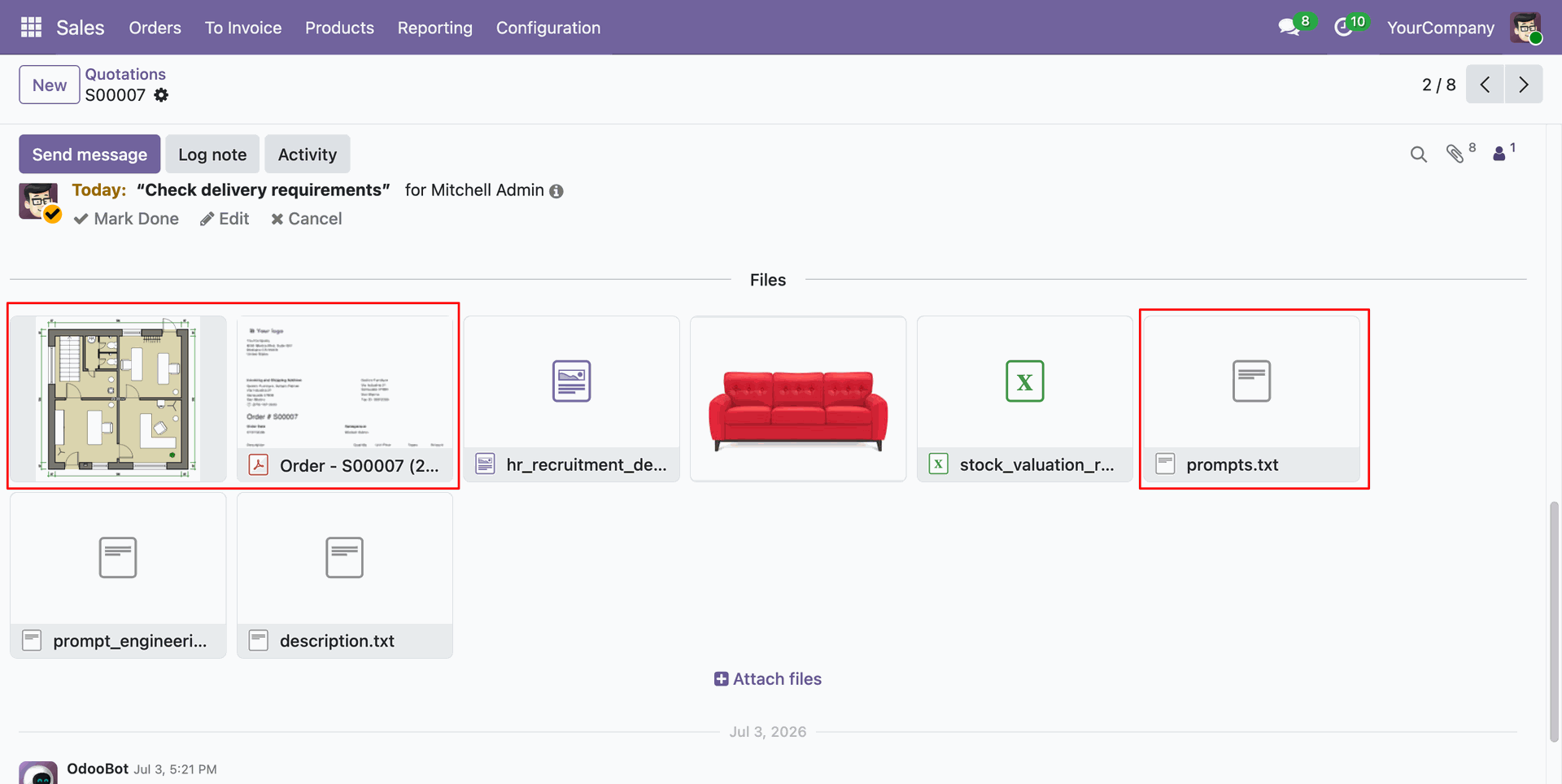
Task: Click the large text file icon of prompts.txt
Action: 1251,381
